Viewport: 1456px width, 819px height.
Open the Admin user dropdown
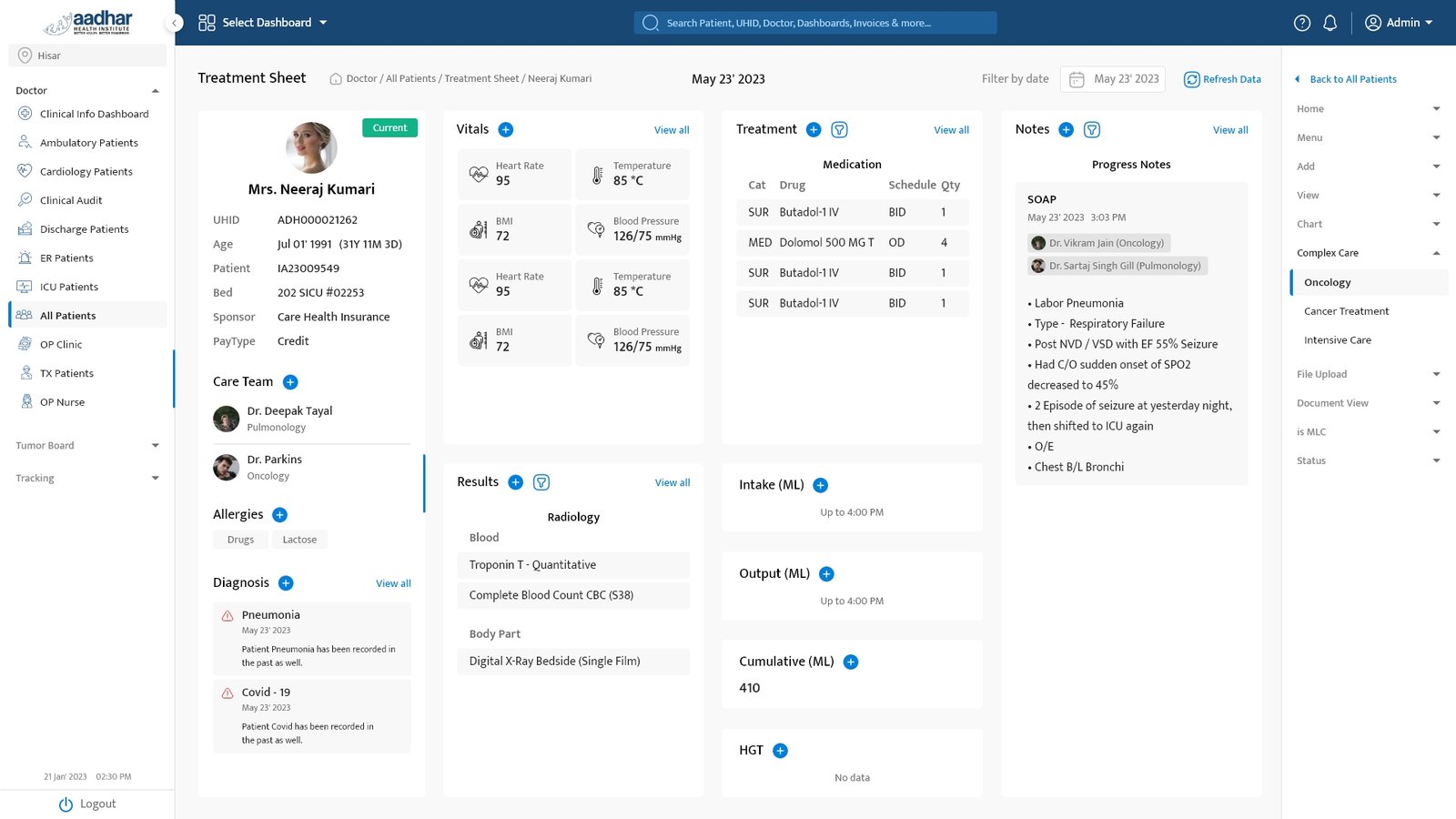pos(1399,23)
